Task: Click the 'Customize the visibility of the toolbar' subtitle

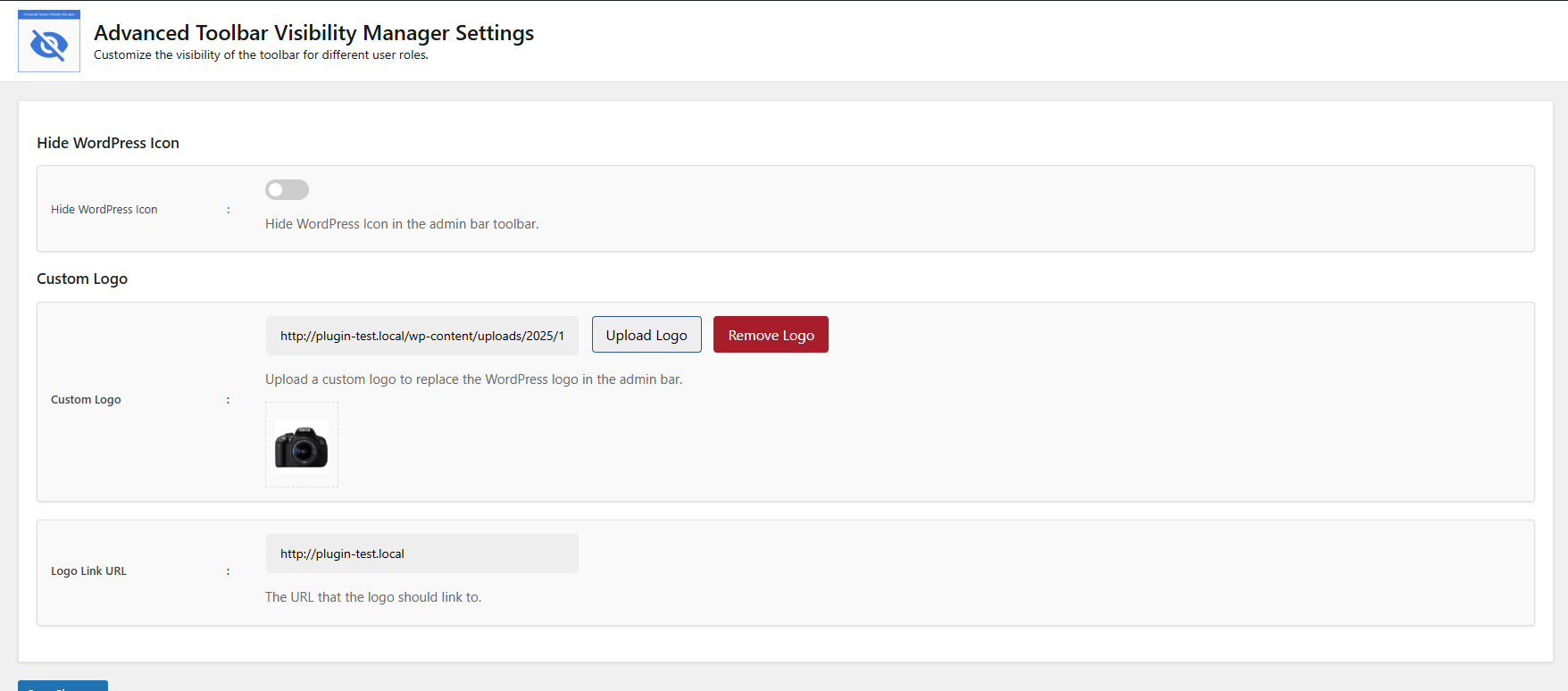Action: coord(261,55)
